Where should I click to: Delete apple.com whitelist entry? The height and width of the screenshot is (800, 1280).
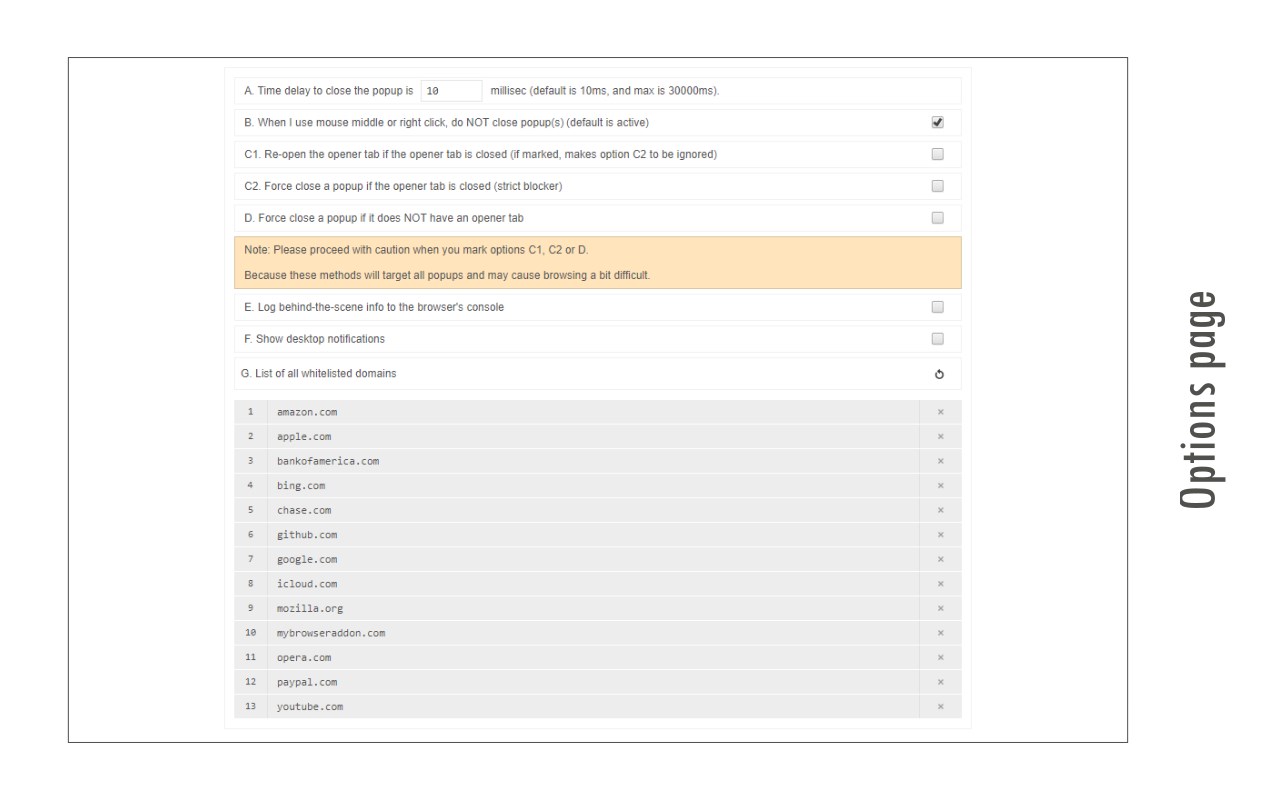coord(940,437)
